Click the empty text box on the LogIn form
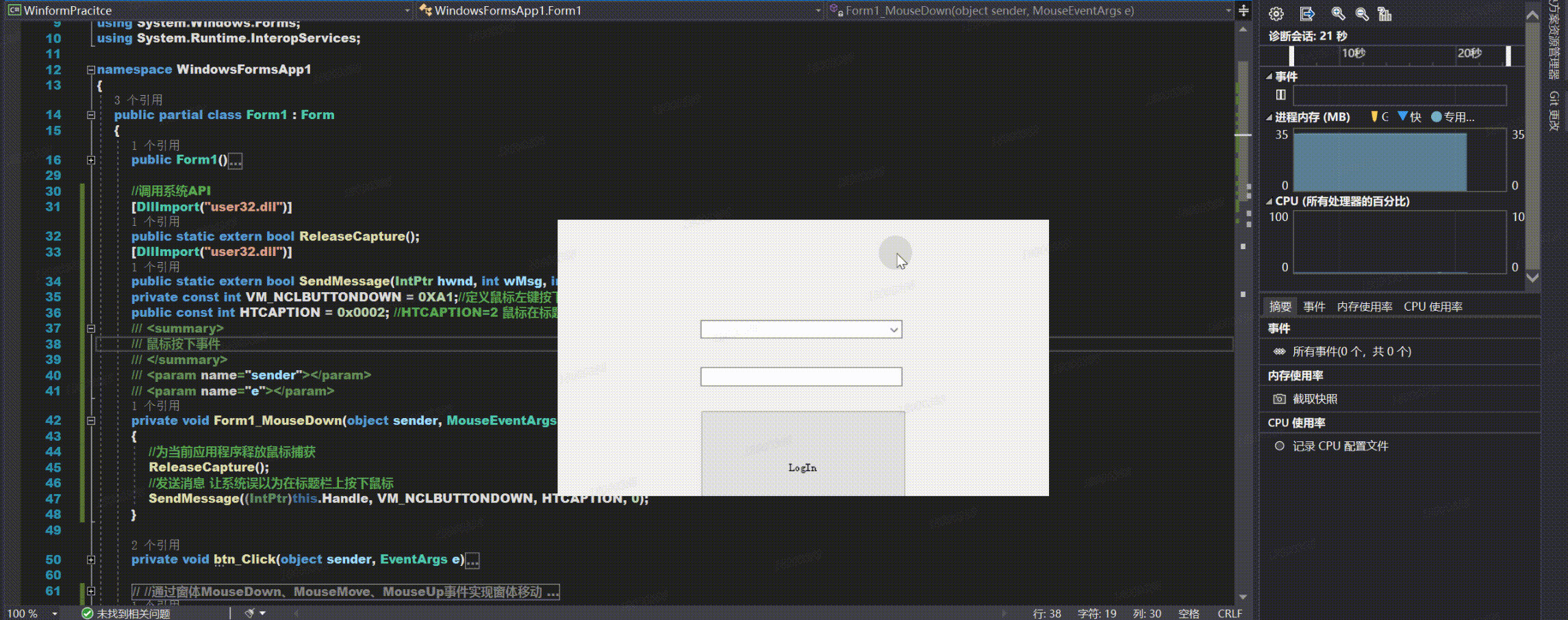This screenshot has width=1568, height=620. (801, 376)
